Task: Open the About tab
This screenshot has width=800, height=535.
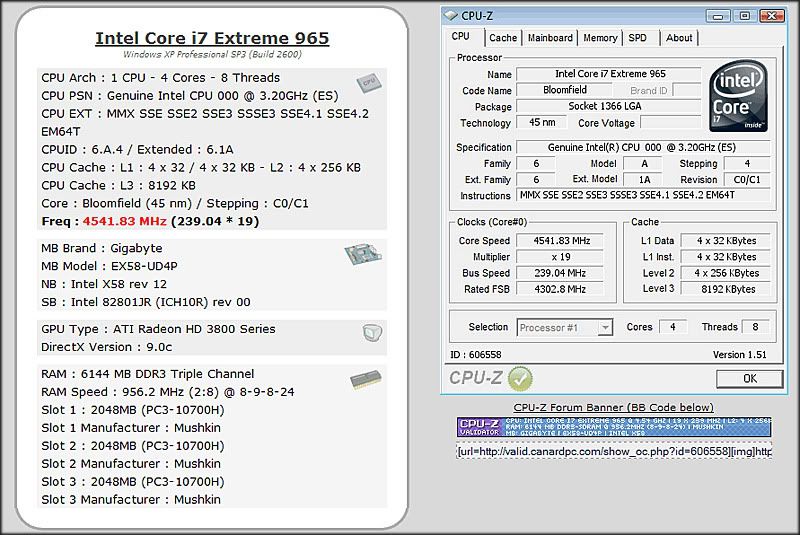Action: (x=679, y=38)
